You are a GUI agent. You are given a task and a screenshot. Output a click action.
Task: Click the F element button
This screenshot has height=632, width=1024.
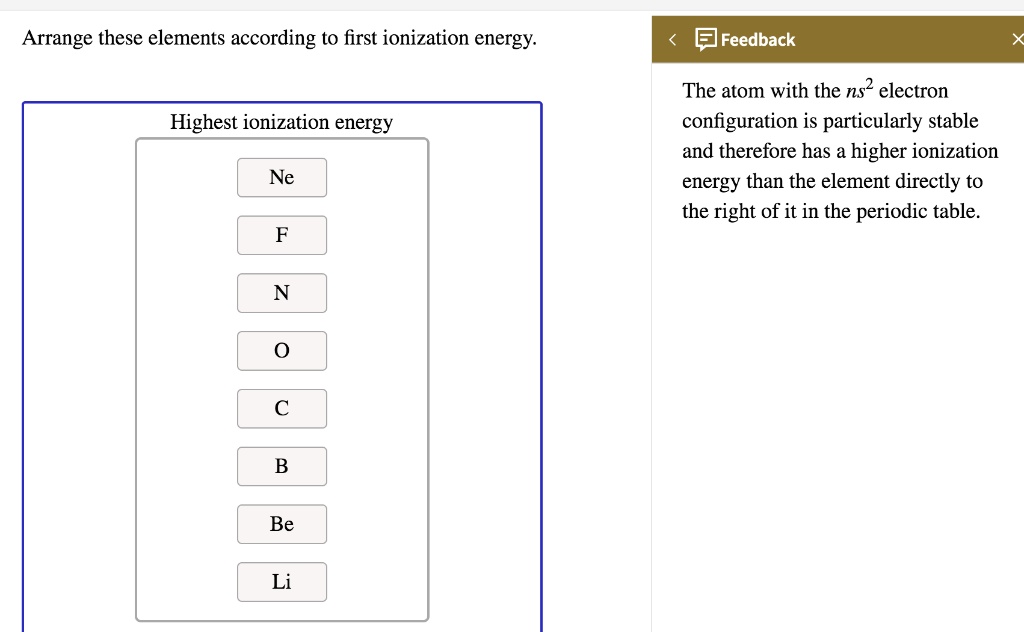(x=282, y=235)
